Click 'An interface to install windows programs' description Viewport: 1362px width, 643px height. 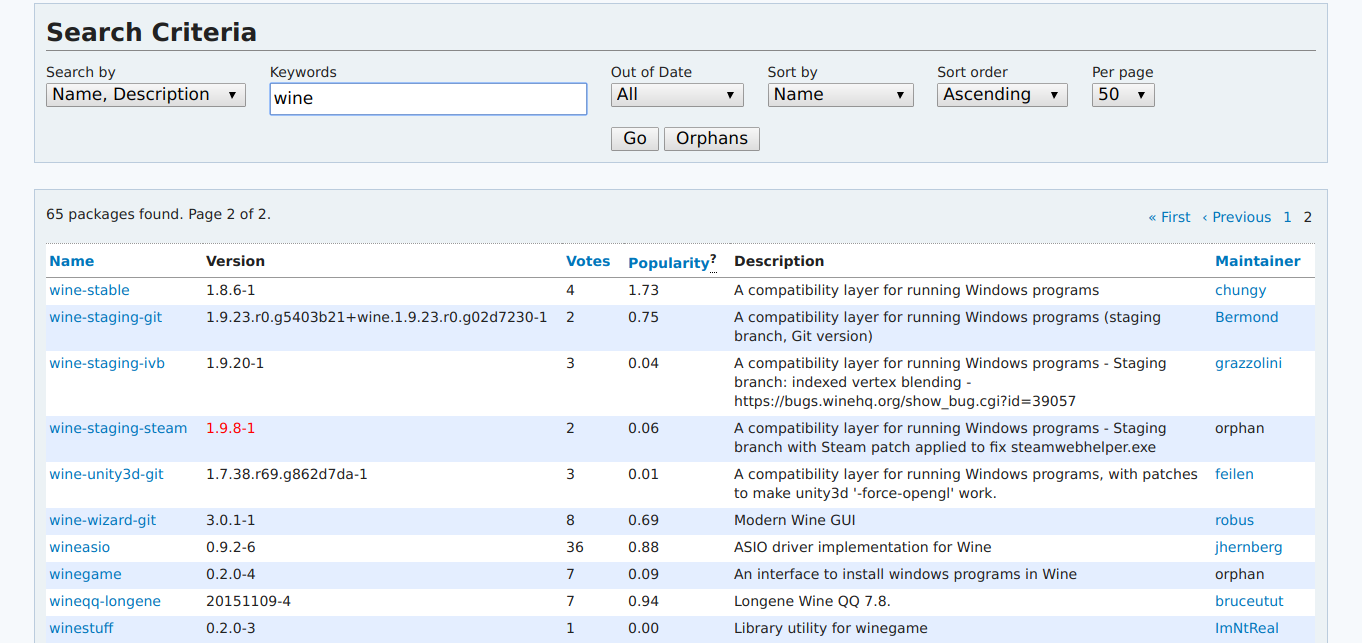point(906,574)
